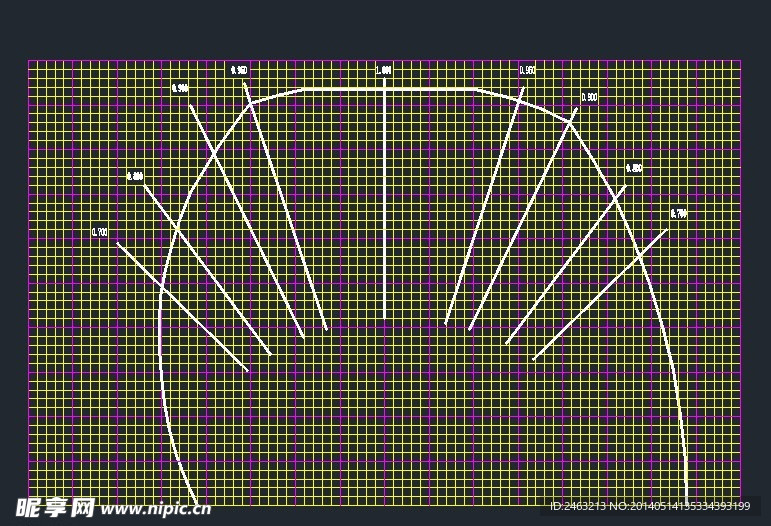Click the flat top segment of the arch
Image resolution: width=771 pixels, height=526 pixels.
pos(390,89)
